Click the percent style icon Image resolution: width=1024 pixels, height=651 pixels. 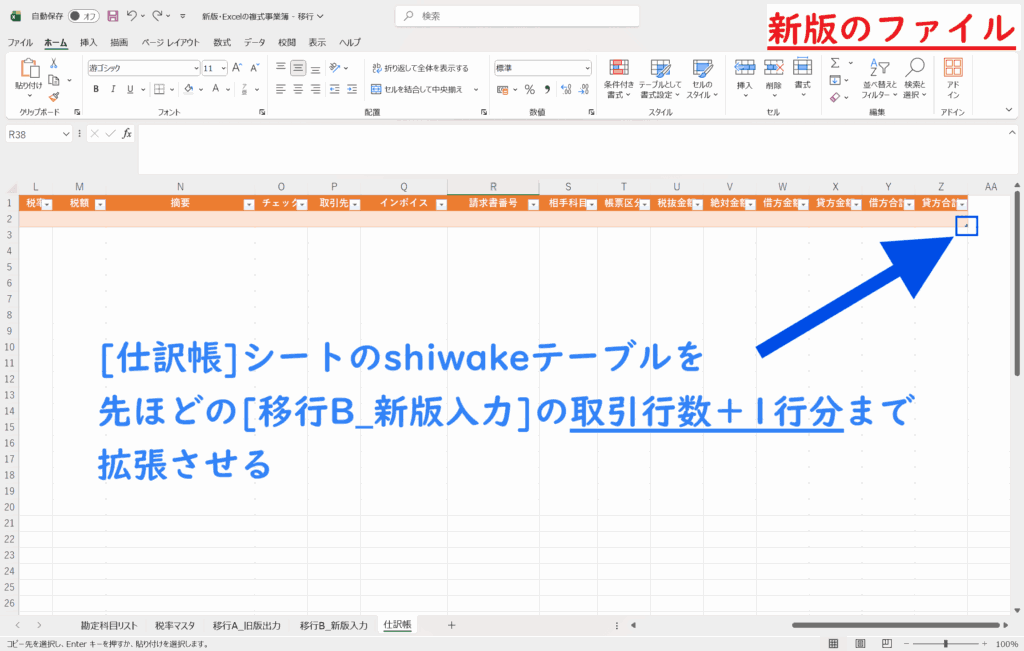[x=529, y=89]
